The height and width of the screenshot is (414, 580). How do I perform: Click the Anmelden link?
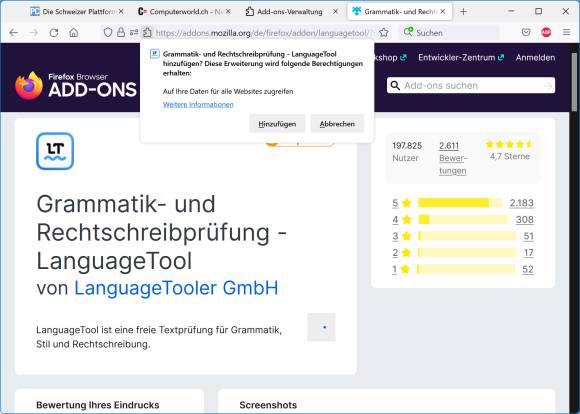[x=535, y=58]
